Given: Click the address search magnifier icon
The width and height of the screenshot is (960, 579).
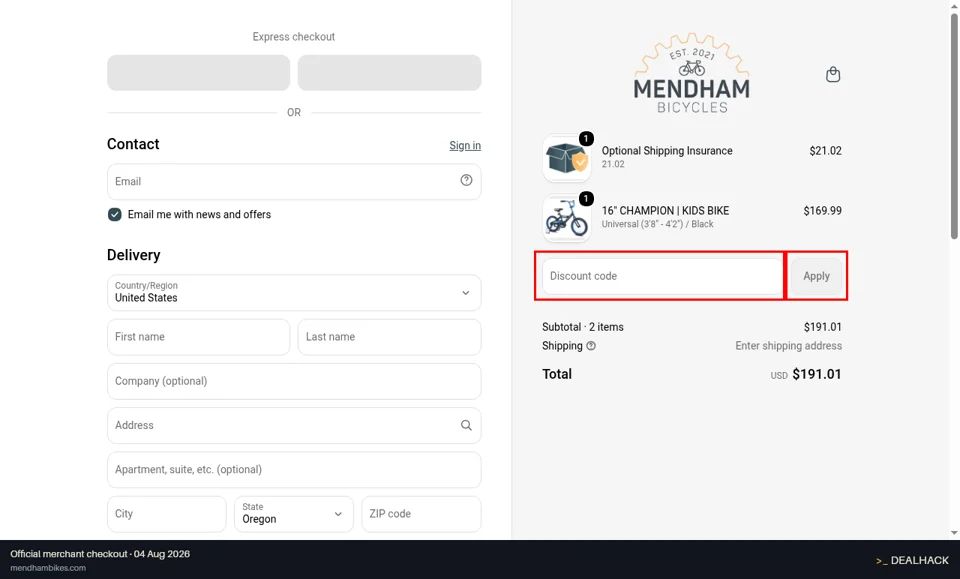Looking at the screenshot, I should (x=466, y=425).
